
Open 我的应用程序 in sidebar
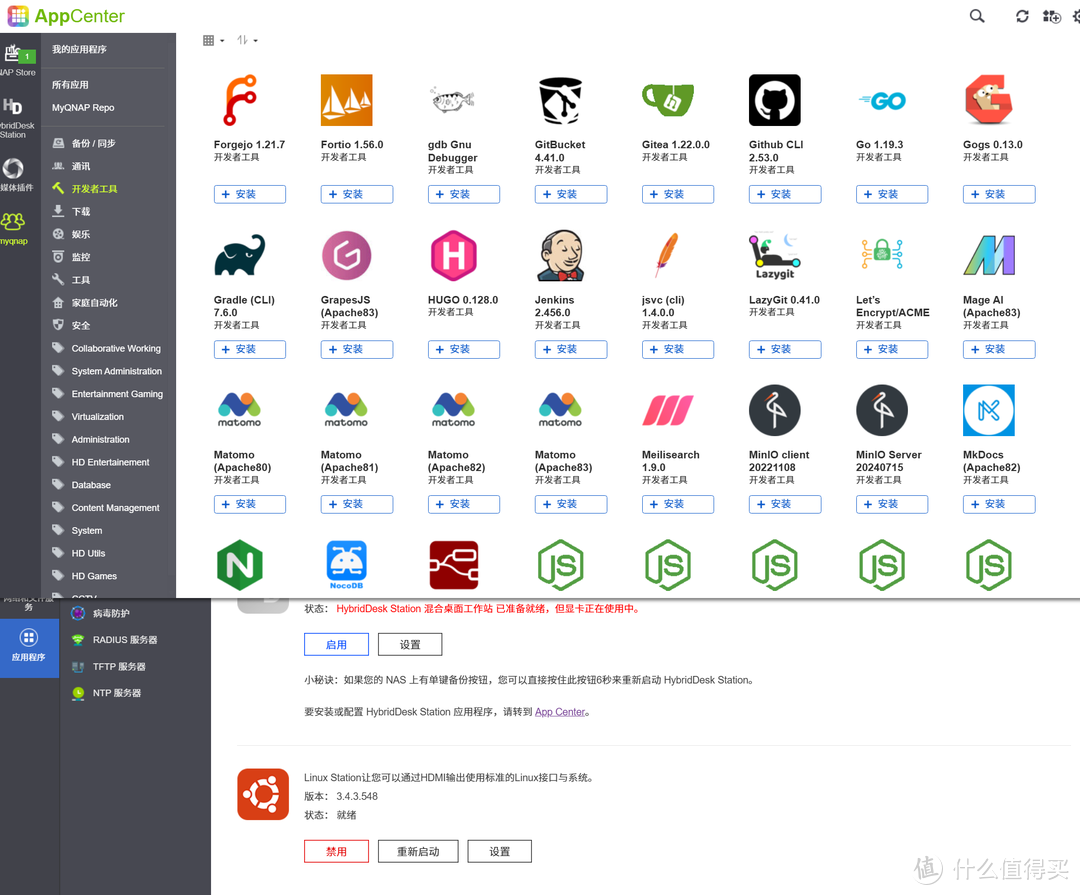(x=79, y=50)
